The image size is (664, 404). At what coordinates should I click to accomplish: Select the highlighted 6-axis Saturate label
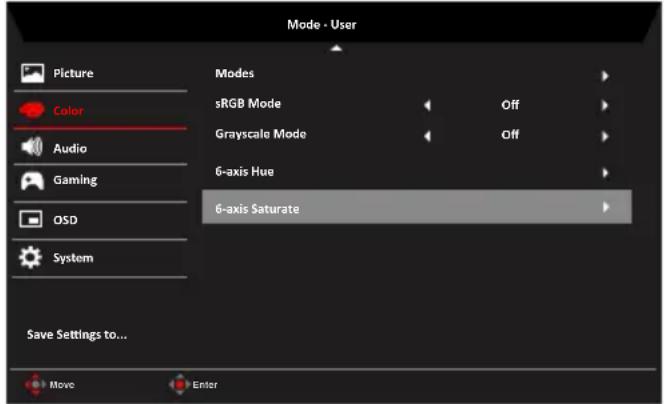point(257,209)
